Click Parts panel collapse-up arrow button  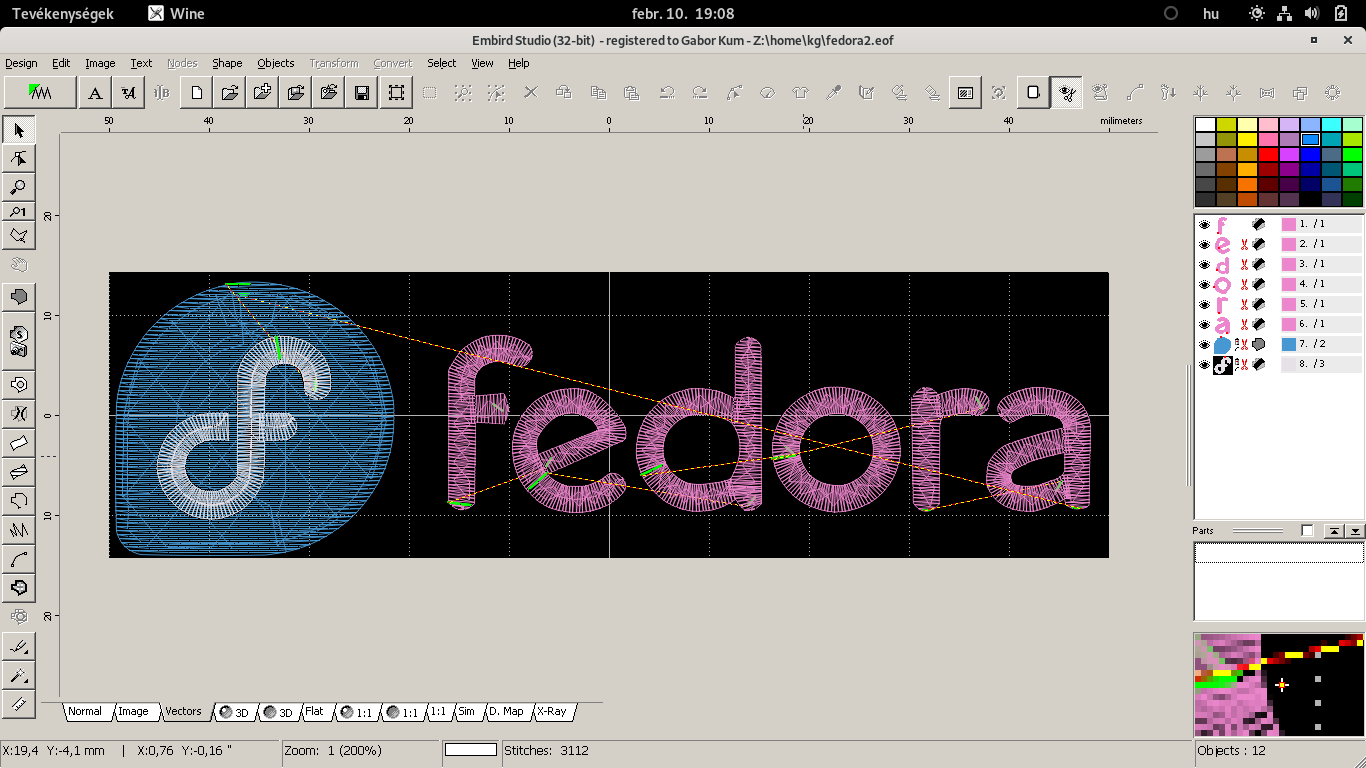point(1334,531)
